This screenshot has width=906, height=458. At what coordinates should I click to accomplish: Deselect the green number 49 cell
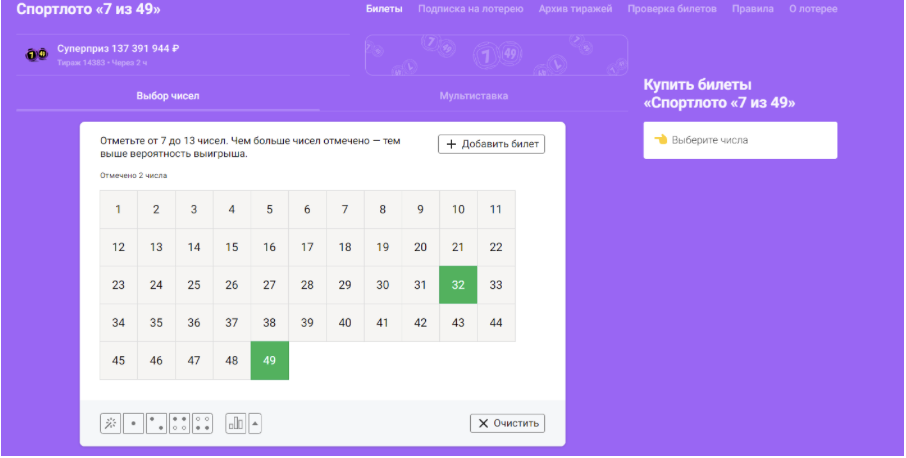269,361
